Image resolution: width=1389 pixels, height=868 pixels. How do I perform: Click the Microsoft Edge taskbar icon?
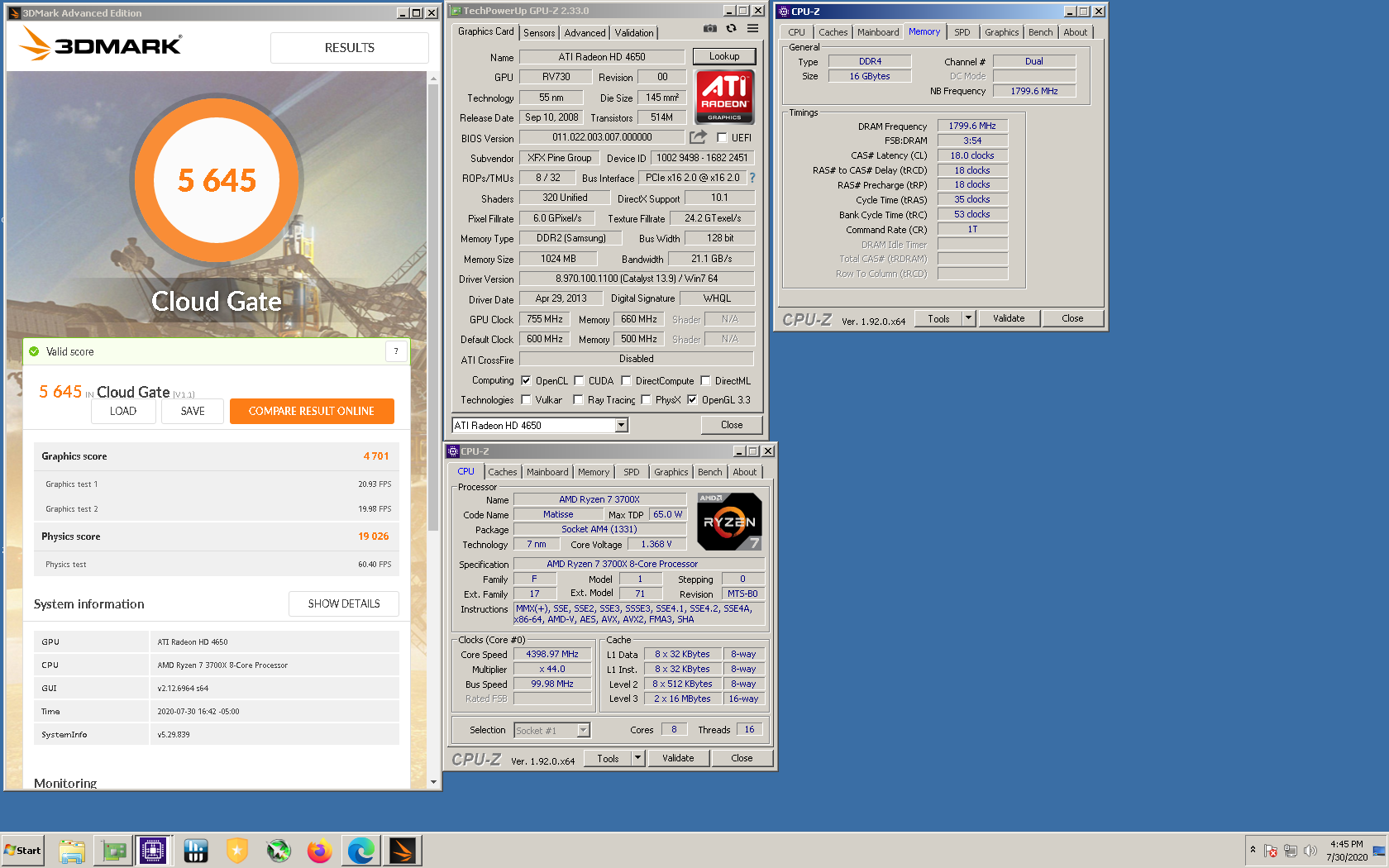(361, 851)
